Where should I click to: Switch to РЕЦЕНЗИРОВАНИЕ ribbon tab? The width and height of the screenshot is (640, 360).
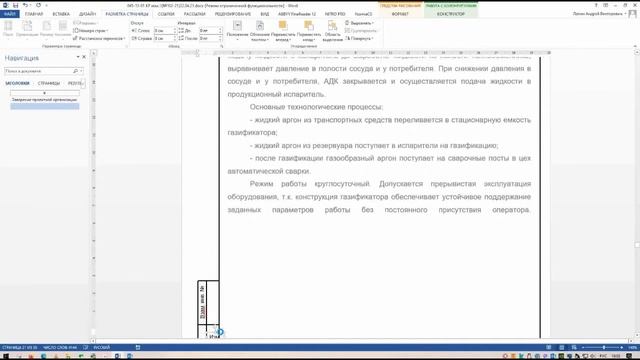(233, 14)
